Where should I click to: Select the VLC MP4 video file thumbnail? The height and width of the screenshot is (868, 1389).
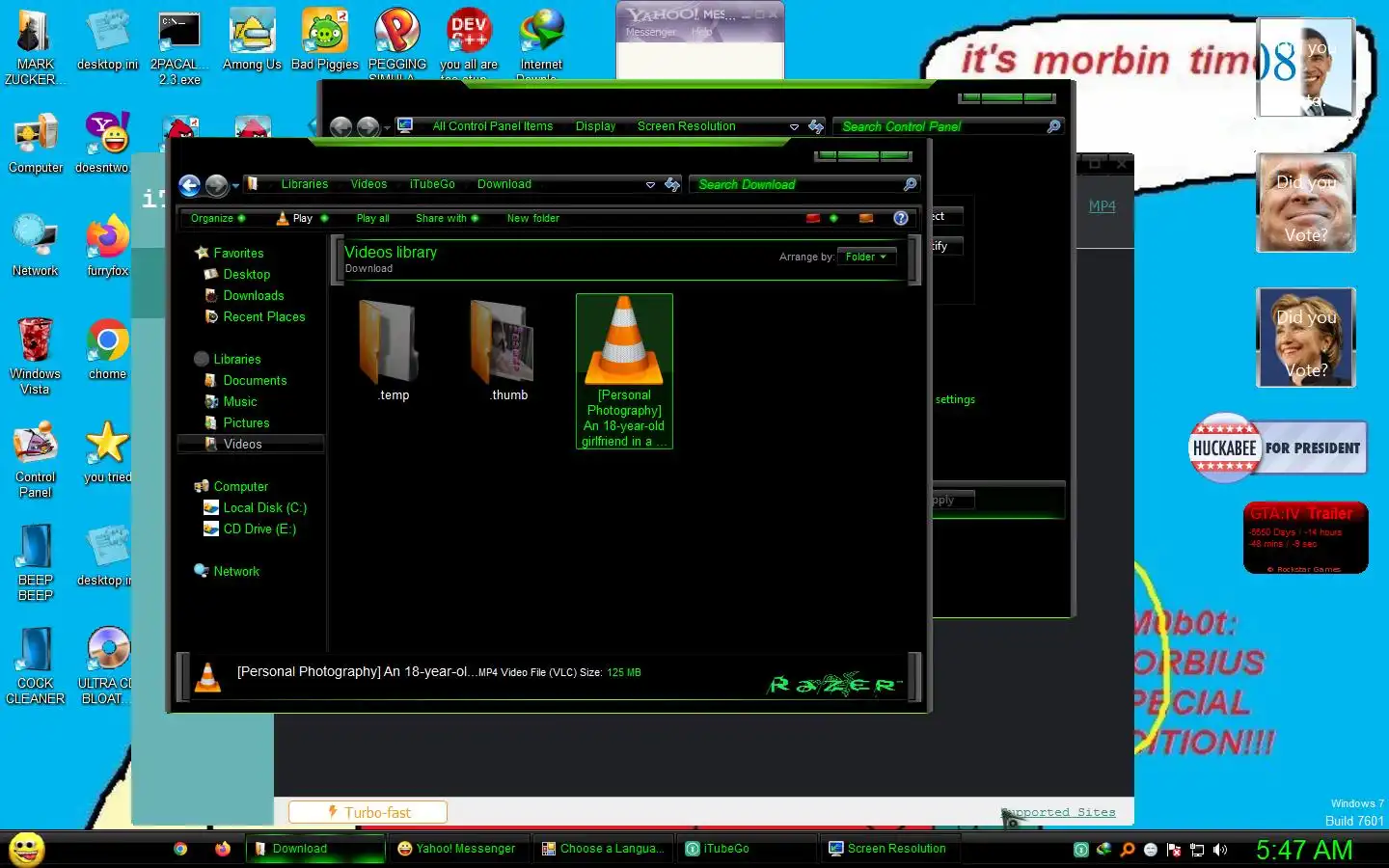tap(624, 371)
